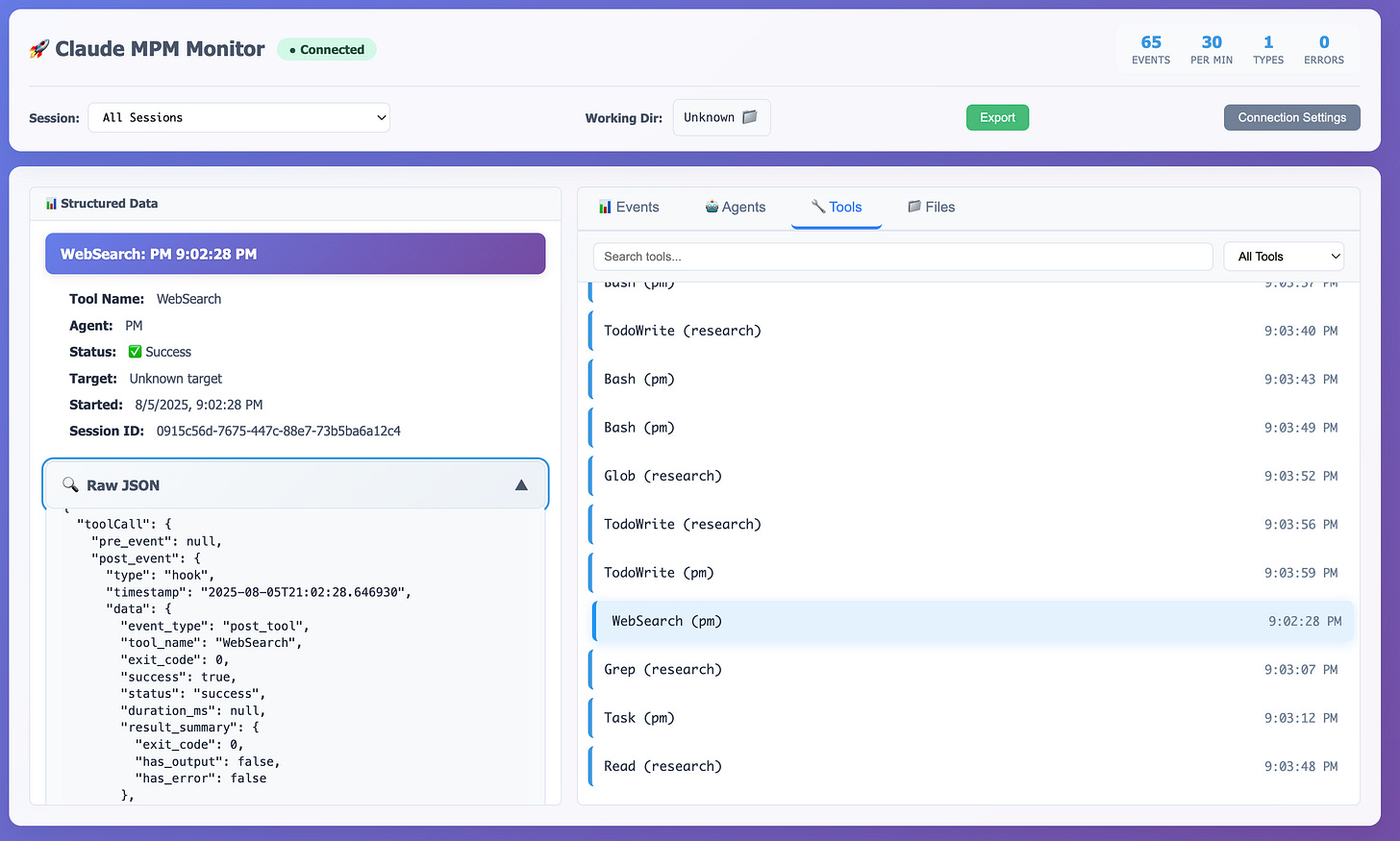Click the magnifier icon in Raw JSON header
This screenshot has height=841, width=1400.
tap(70, 484)
